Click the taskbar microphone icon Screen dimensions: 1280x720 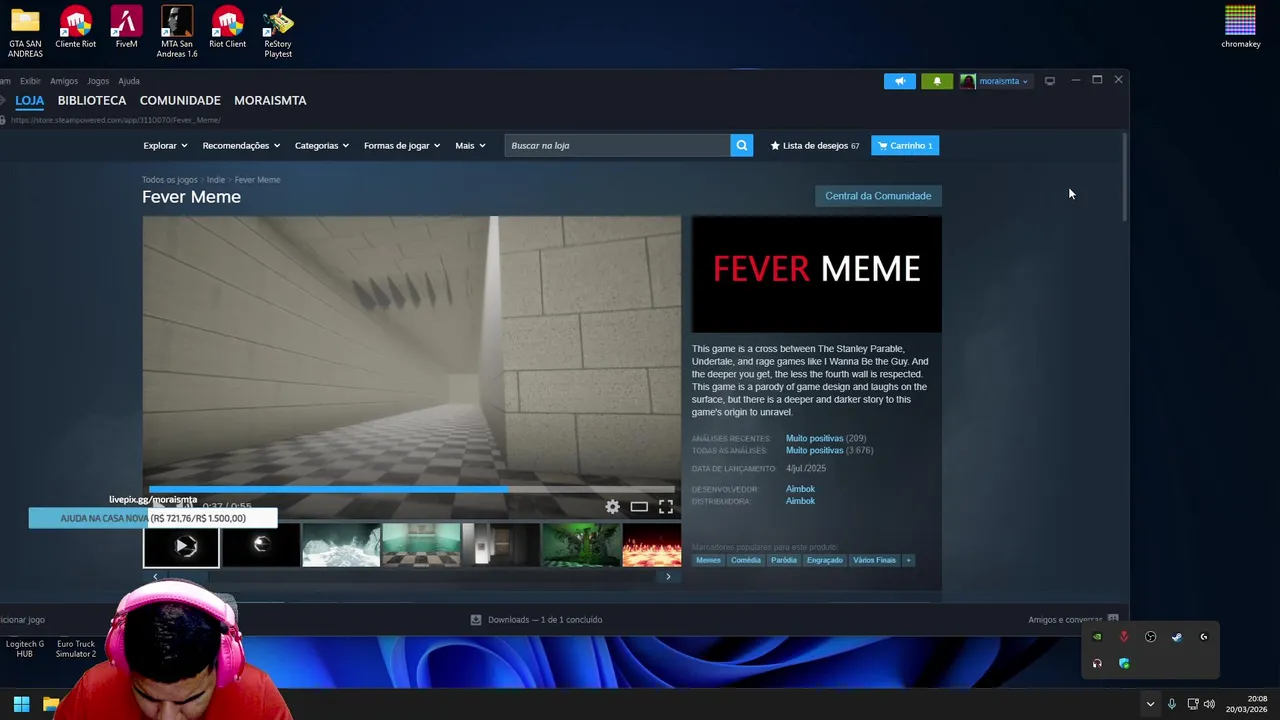click(x=1171, y=704)
